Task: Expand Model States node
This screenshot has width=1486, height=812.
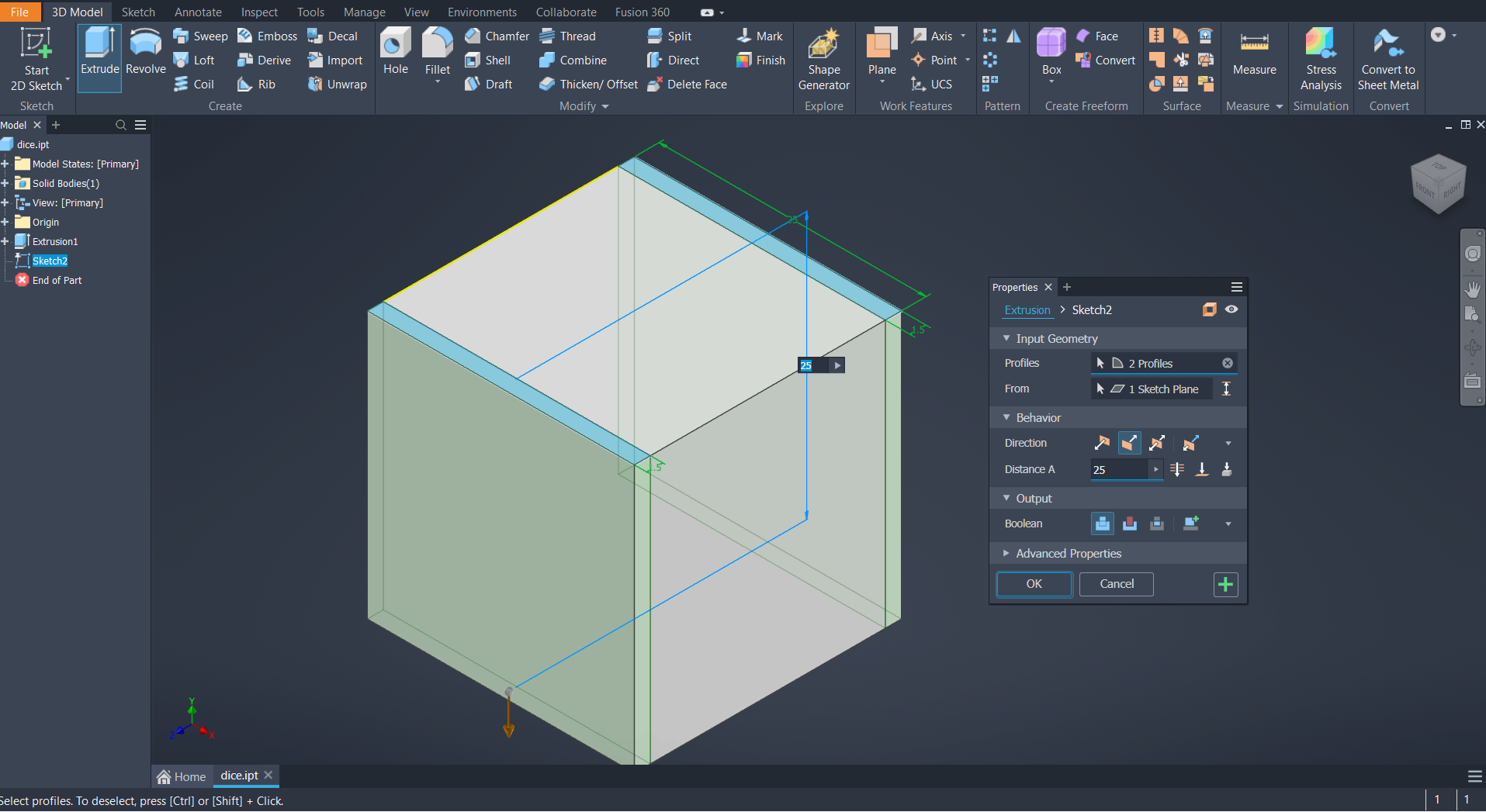Action: click(x=5, y=164)
